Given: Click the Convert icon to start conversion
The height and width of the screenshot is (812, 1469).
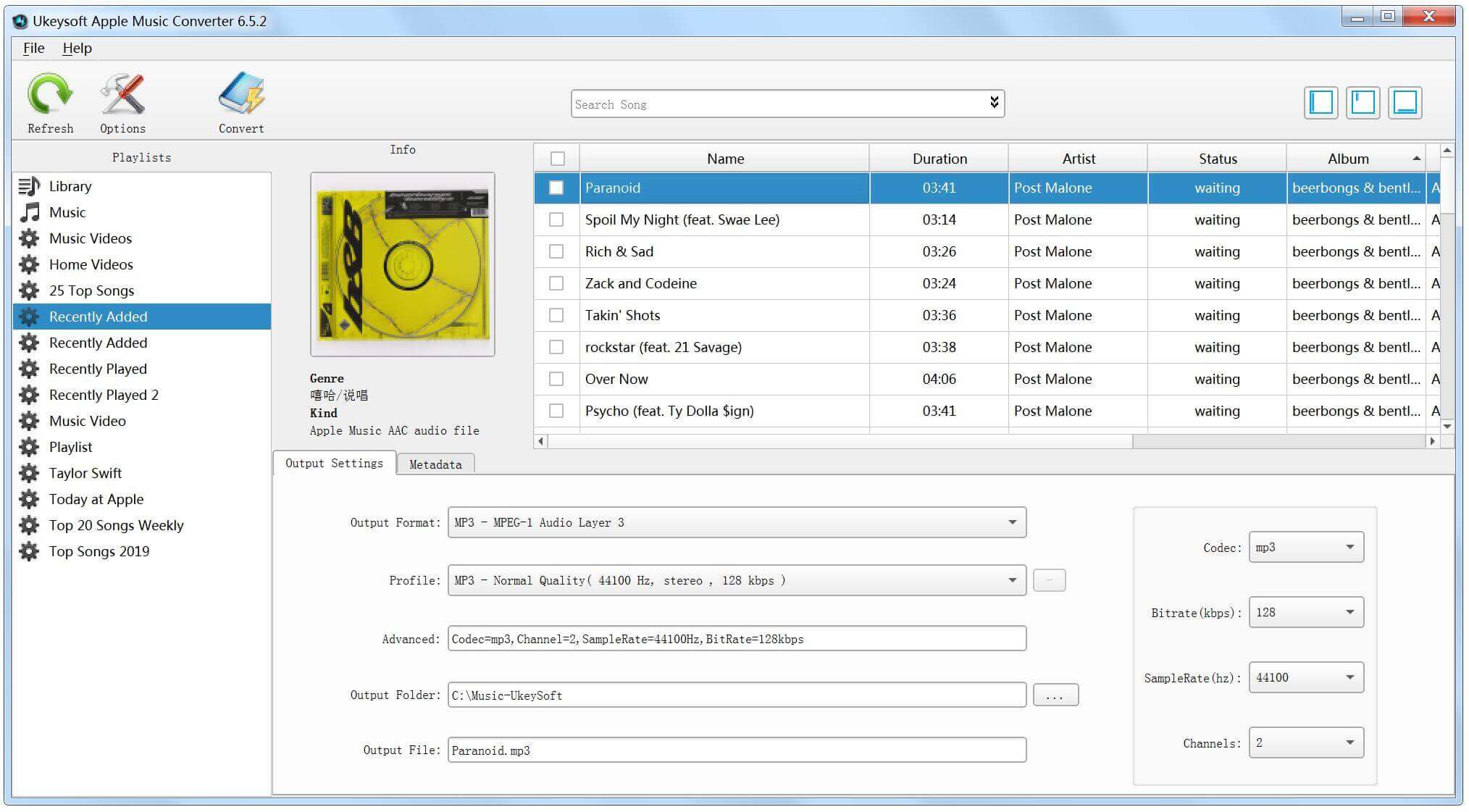Looking at the screenshot, I should [x=240, y=101].
